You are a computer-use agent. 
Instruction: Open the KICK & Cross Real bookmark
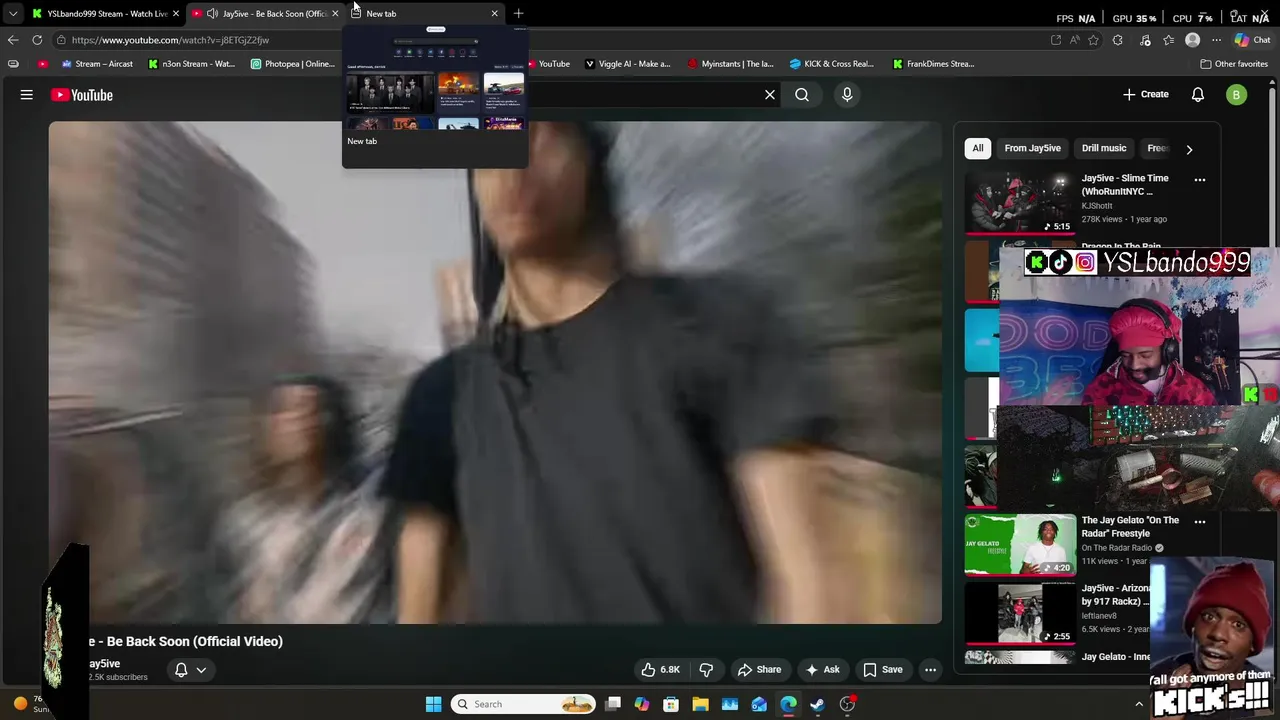click(831, 64)
